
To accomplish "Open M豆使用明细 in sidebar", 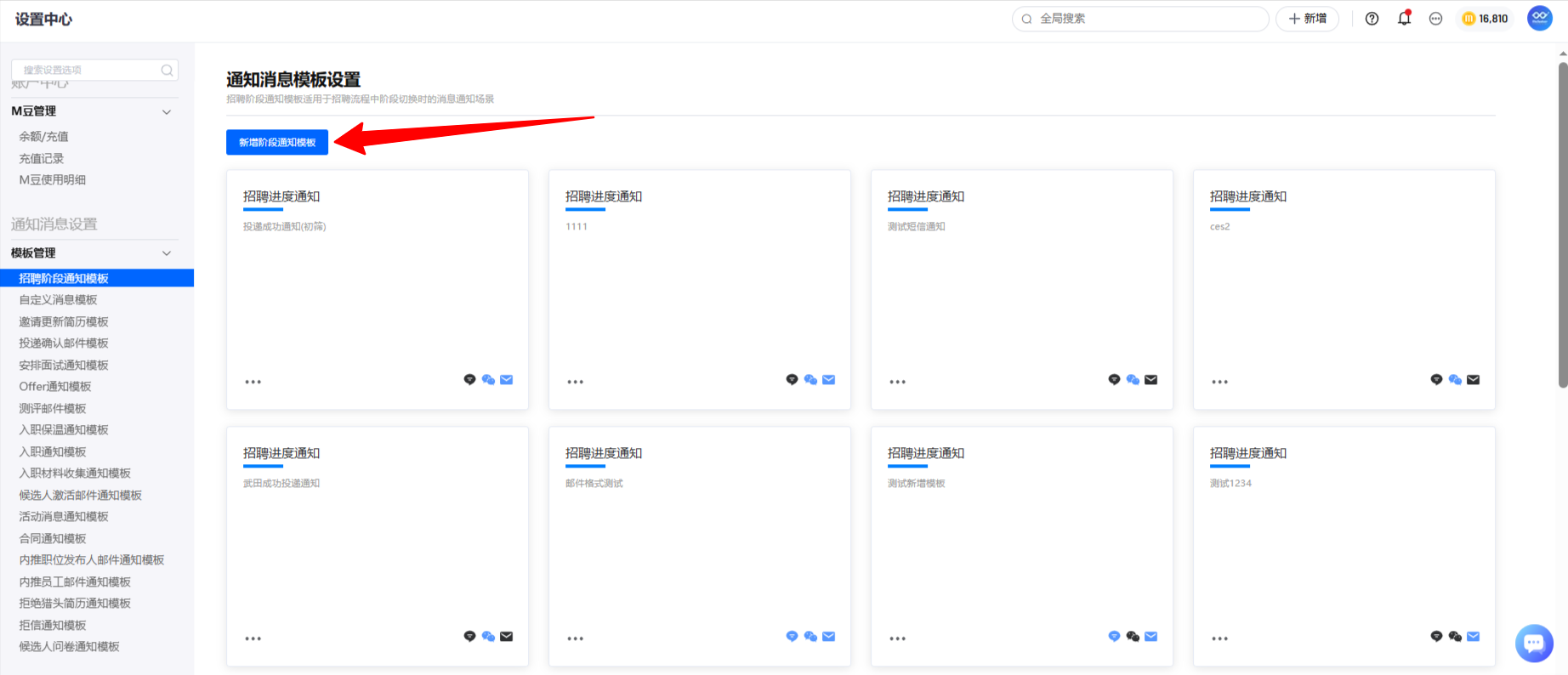I will 53,180.
